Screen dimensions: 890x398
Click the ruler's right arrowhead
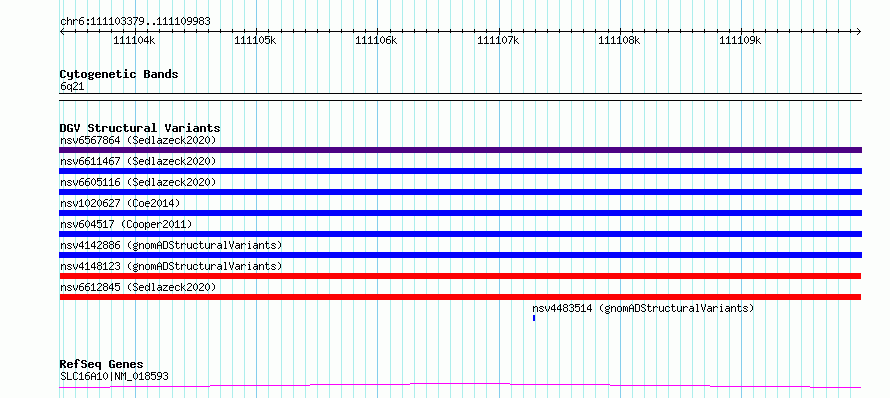[x=859, y=31]
